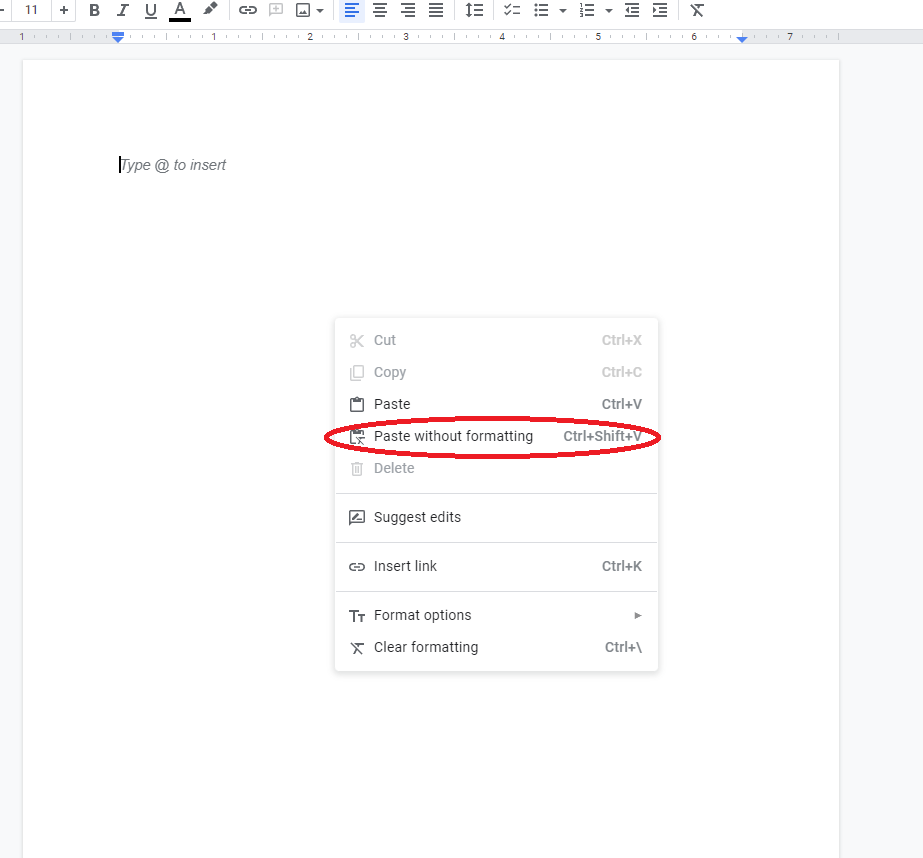Click the left indent marker on ruler
Image resolution: width=923 pixels, height=858 pixels.
[x=118, y=37]
